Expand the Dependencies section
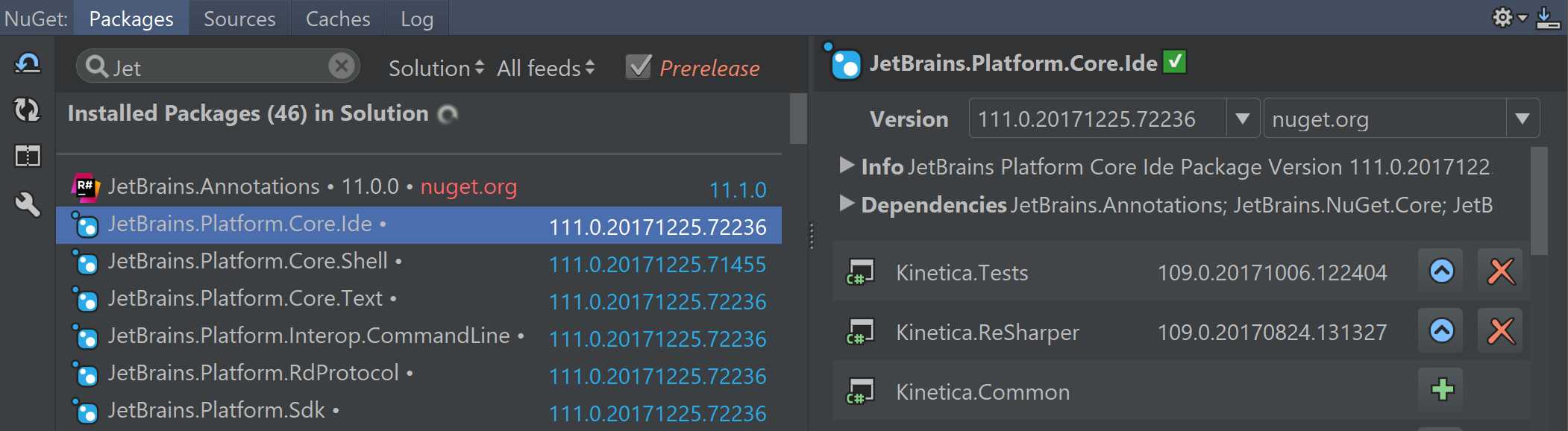 847,203
